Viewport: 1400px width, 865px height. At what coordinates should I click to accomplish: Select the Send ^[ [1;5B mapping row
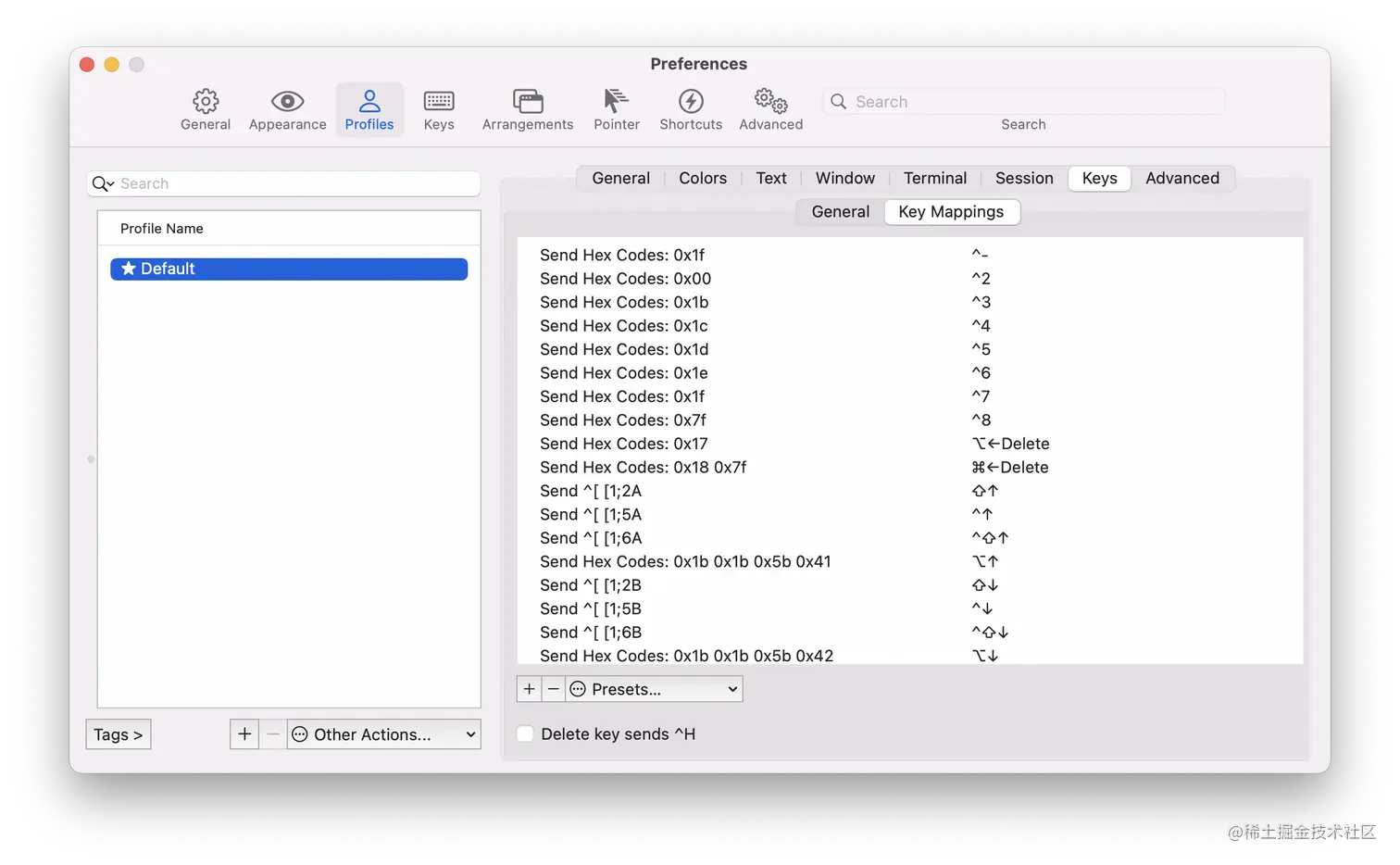(910, 609)
